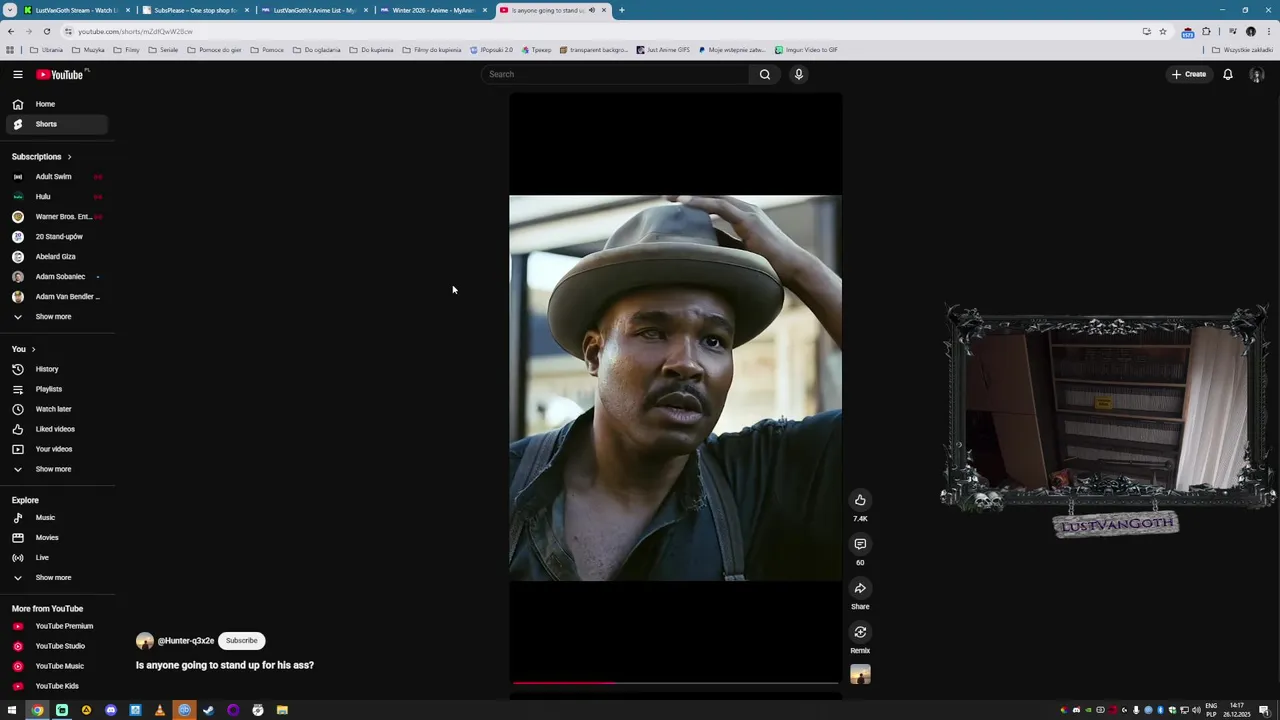
Task: Switch to SubsPlease tab
Action: [x=195, y=10]
